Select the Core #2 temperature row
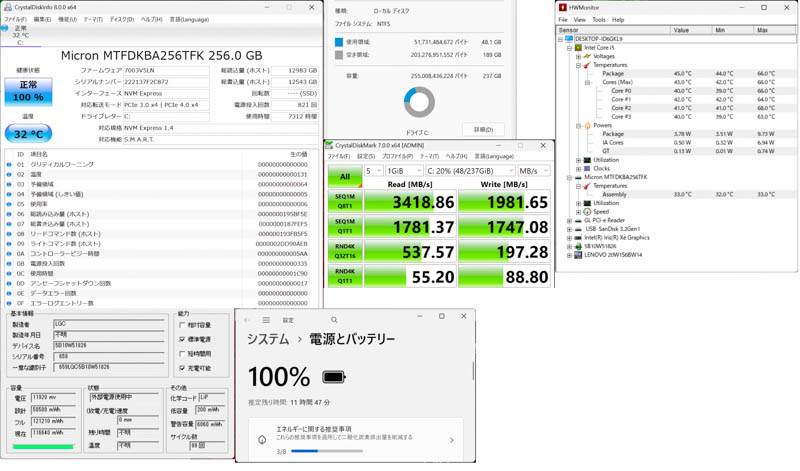This screenshot has width=800, height=471. tap(621, 108)
